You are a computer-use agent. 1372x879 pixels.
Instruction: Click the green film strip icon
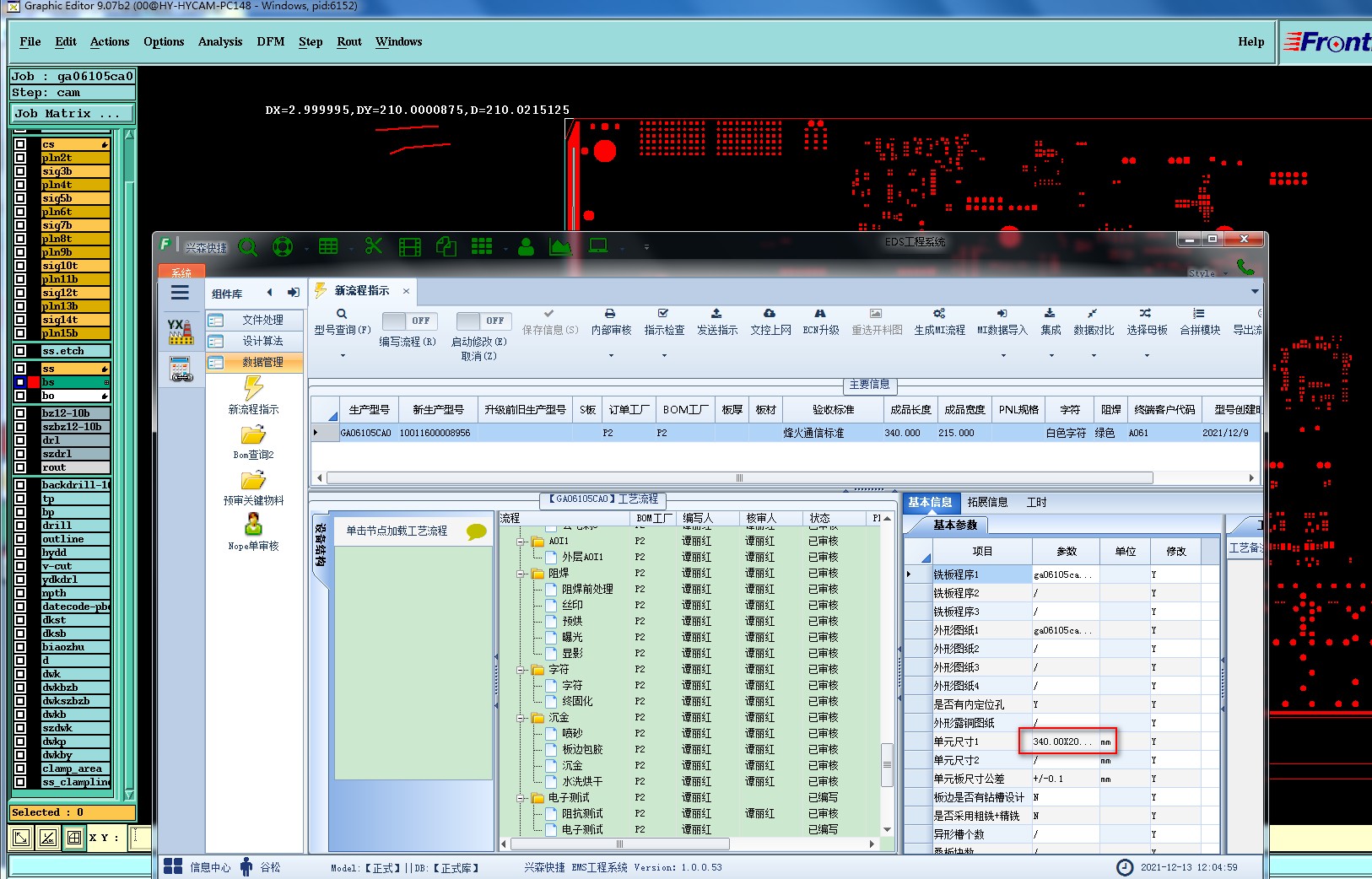pos(410,246)
